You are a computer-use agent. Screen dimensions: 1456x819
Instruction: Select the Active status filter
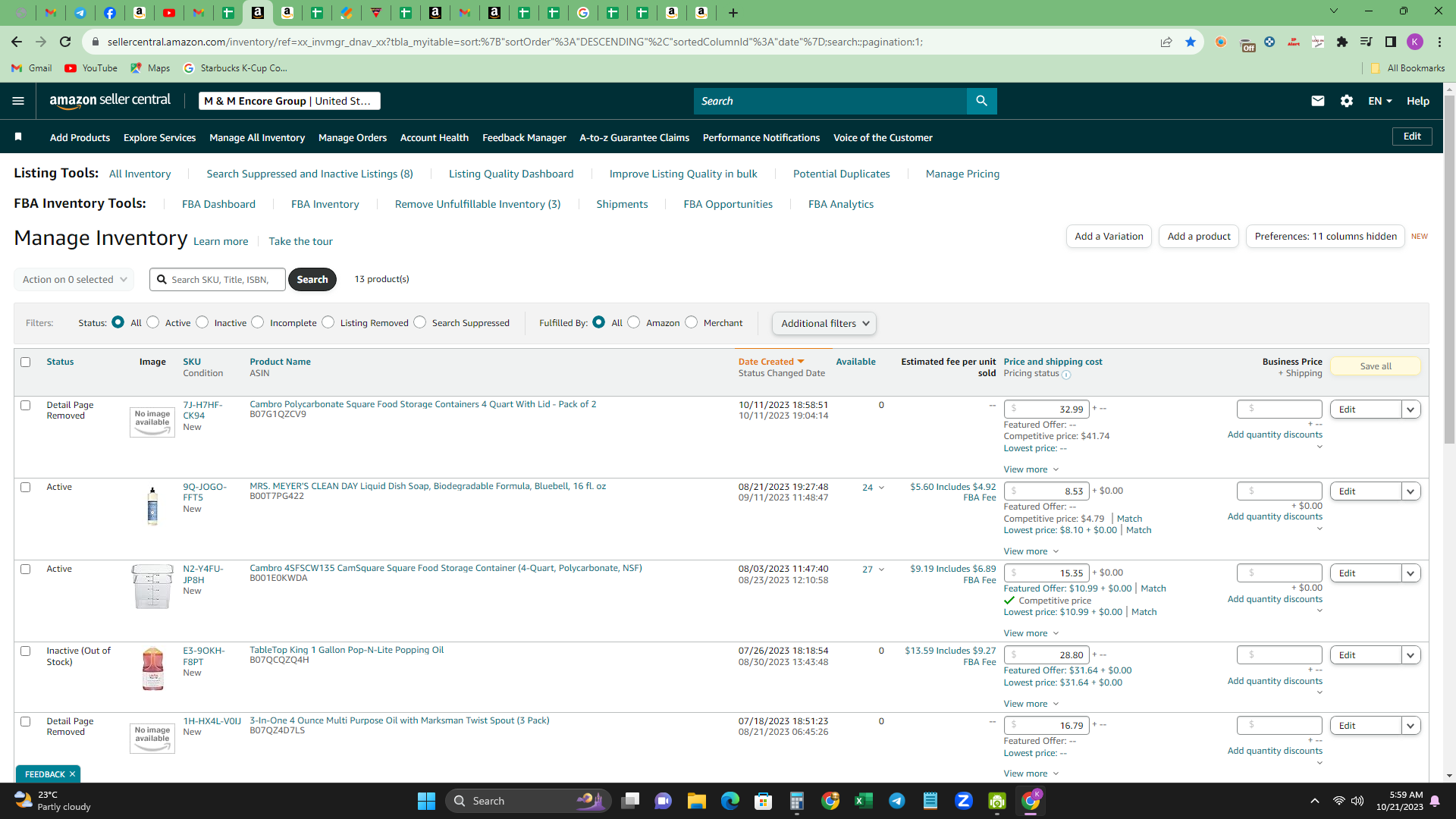click(153, 322)
